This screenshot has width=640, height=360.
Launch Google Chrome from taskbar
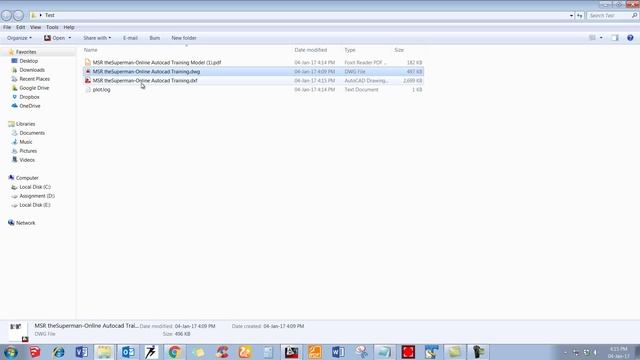175,352
